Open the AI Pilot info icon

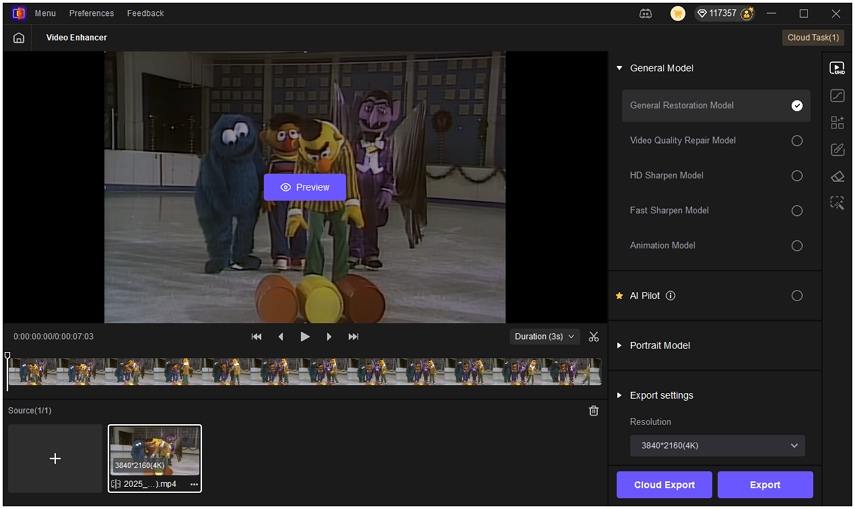click(x=671, y=295)
